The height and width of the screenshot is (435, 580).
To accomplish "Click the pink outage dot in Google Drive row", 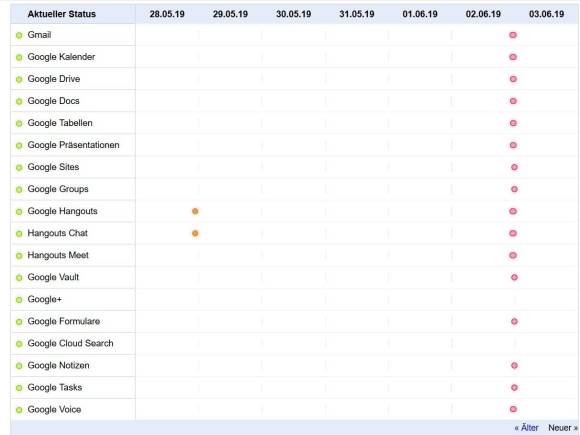I will pos(513,79).
